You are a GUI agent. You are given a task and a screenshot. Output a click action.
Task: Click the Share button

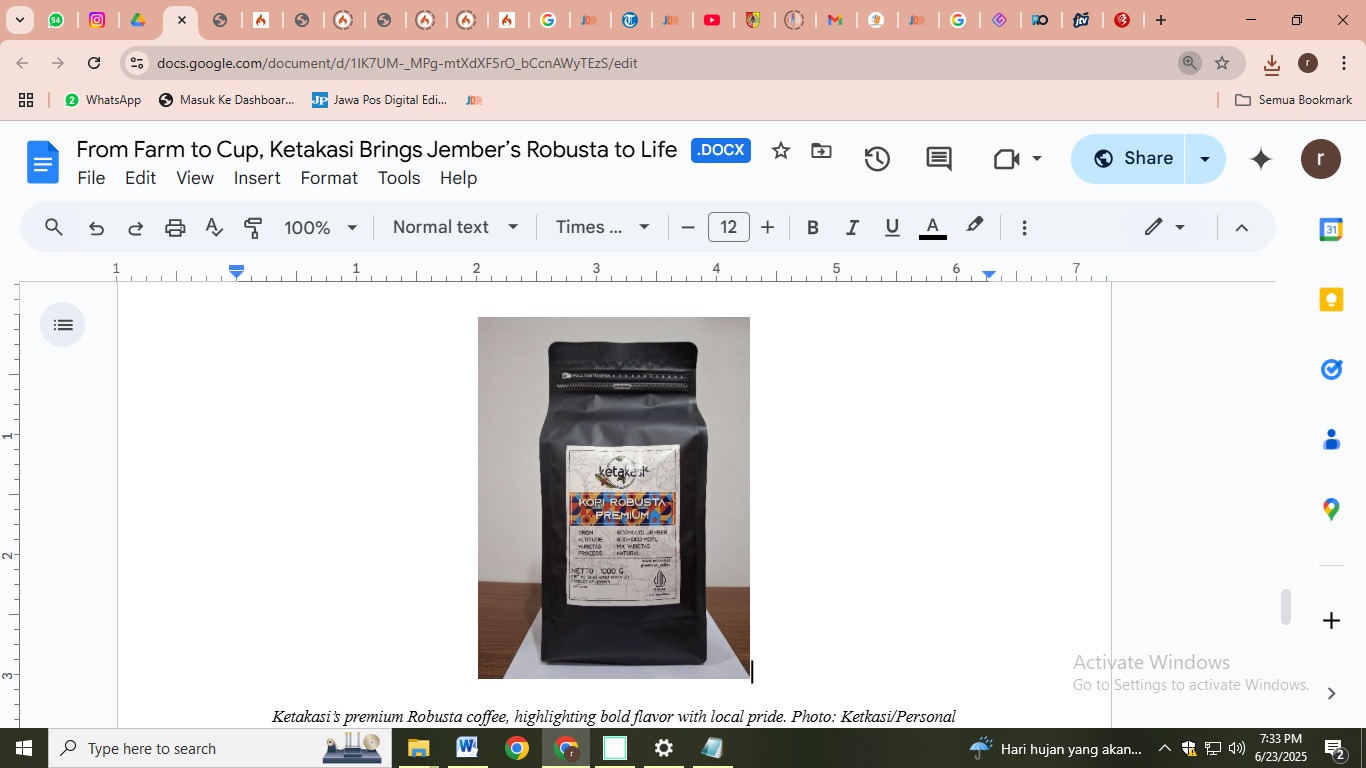[x=1129, y=159]
